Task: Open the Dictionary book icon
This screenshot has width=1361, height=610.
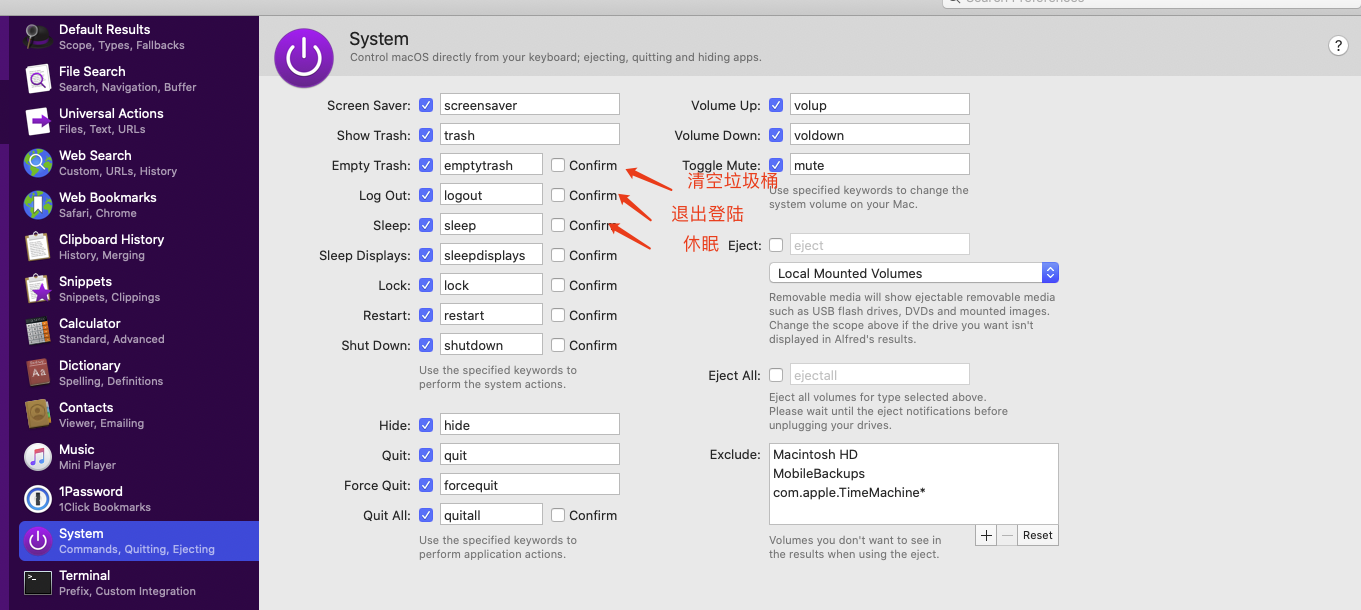Action: click(x=38, y=373)
